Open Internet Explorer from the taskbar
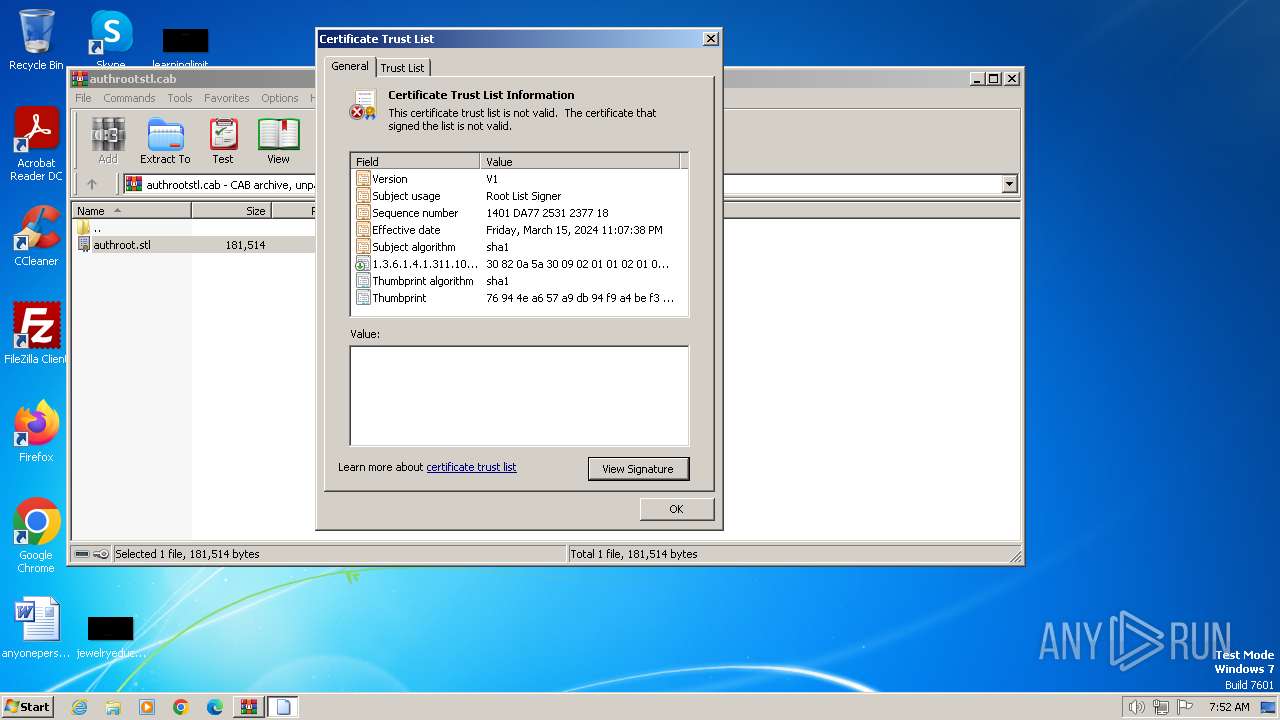This screenshot has width=1280, height=720. [79, 707]
